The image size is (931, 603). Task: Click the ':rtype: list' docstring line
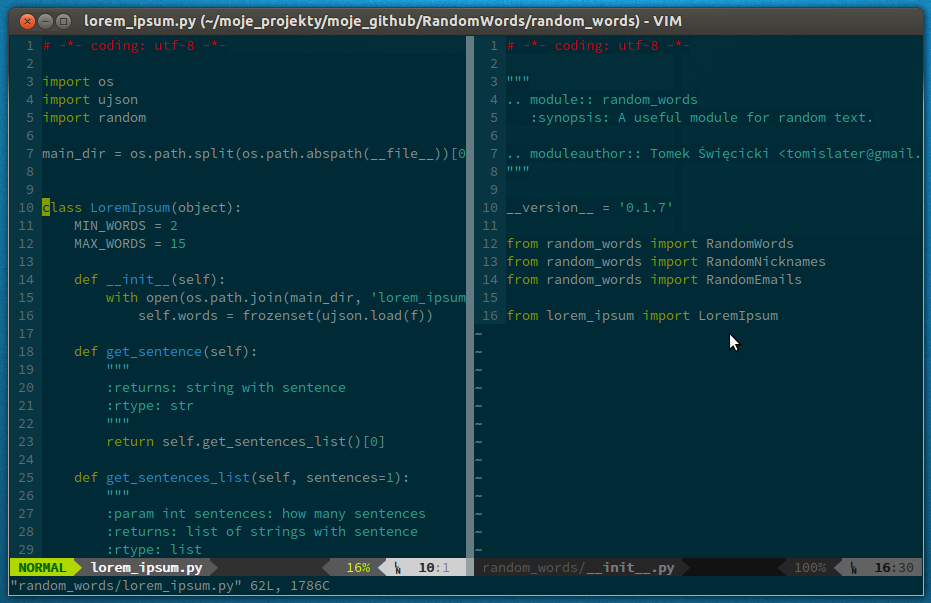coord(154,550)
